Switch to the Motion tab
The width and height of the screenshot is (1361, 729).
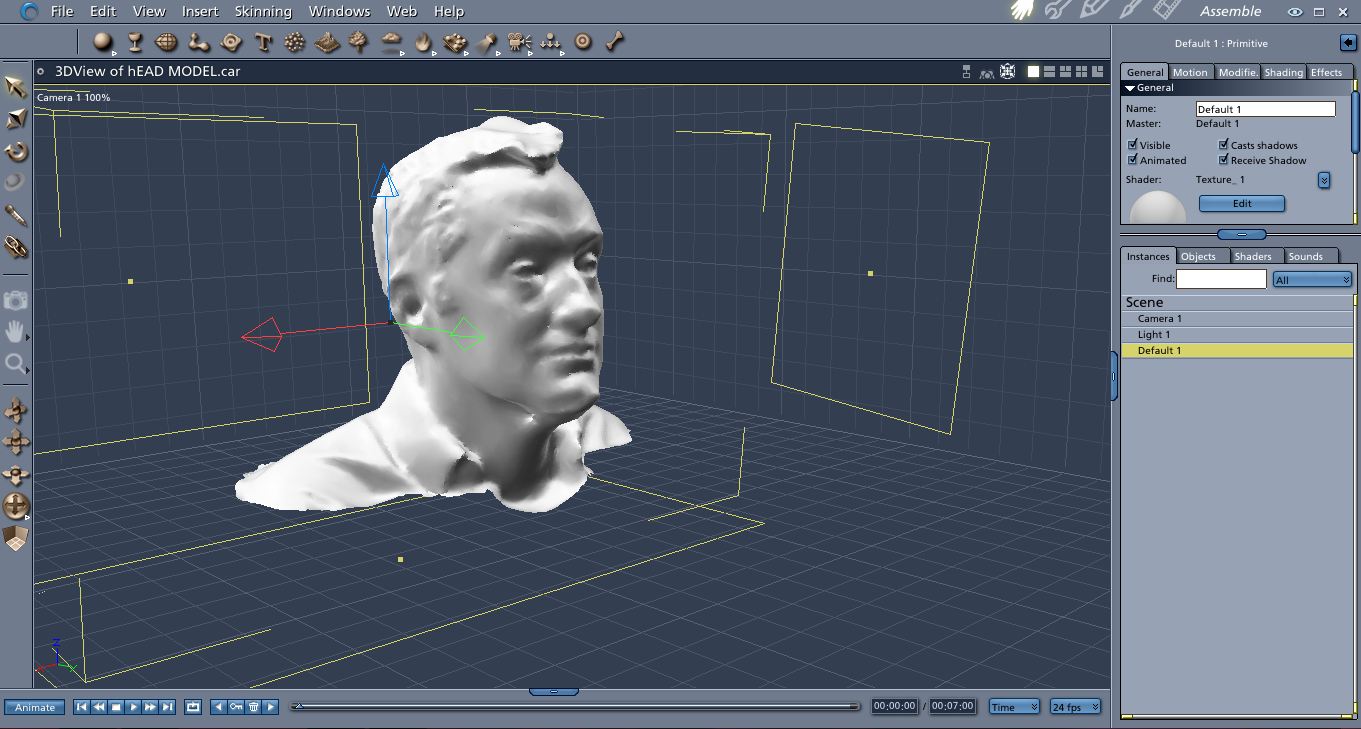coord(1190,72)
